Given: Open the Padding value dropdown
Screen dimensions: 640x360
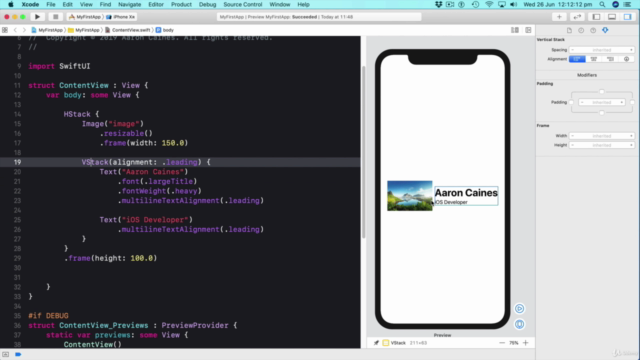Looking at the screenshot, I should click(602, 102).
